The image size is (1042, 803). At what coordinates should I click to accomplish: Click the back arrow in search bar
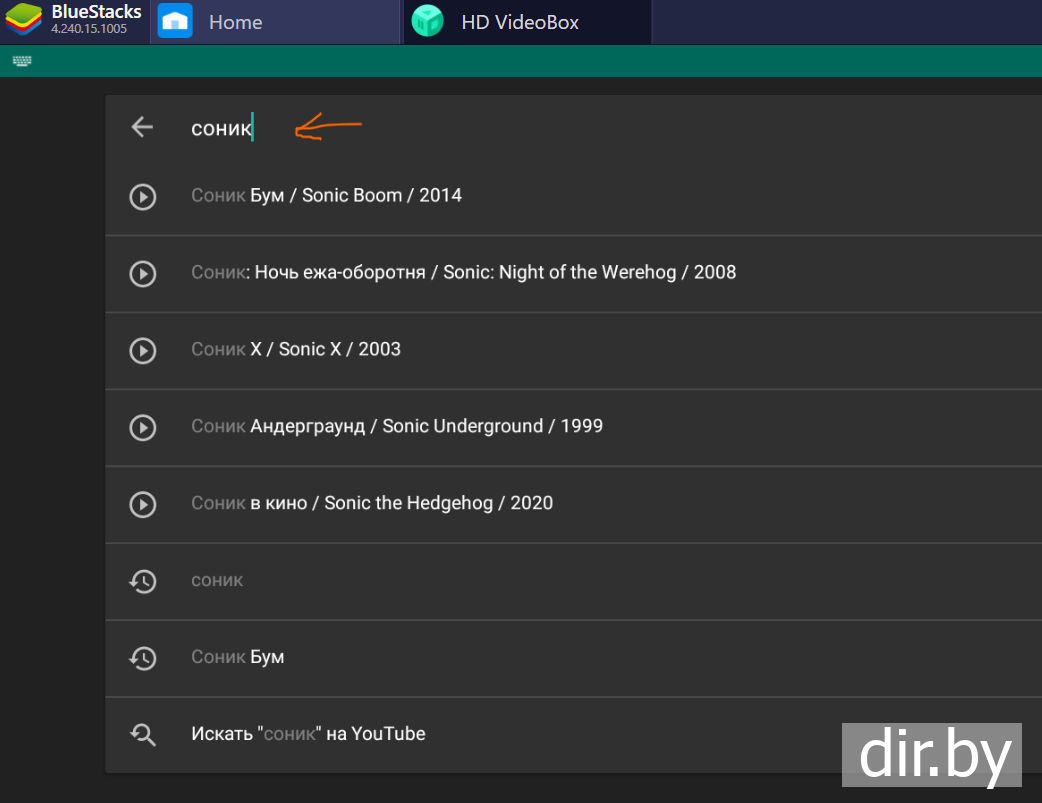pyautogui.click(x=142, y=127)
